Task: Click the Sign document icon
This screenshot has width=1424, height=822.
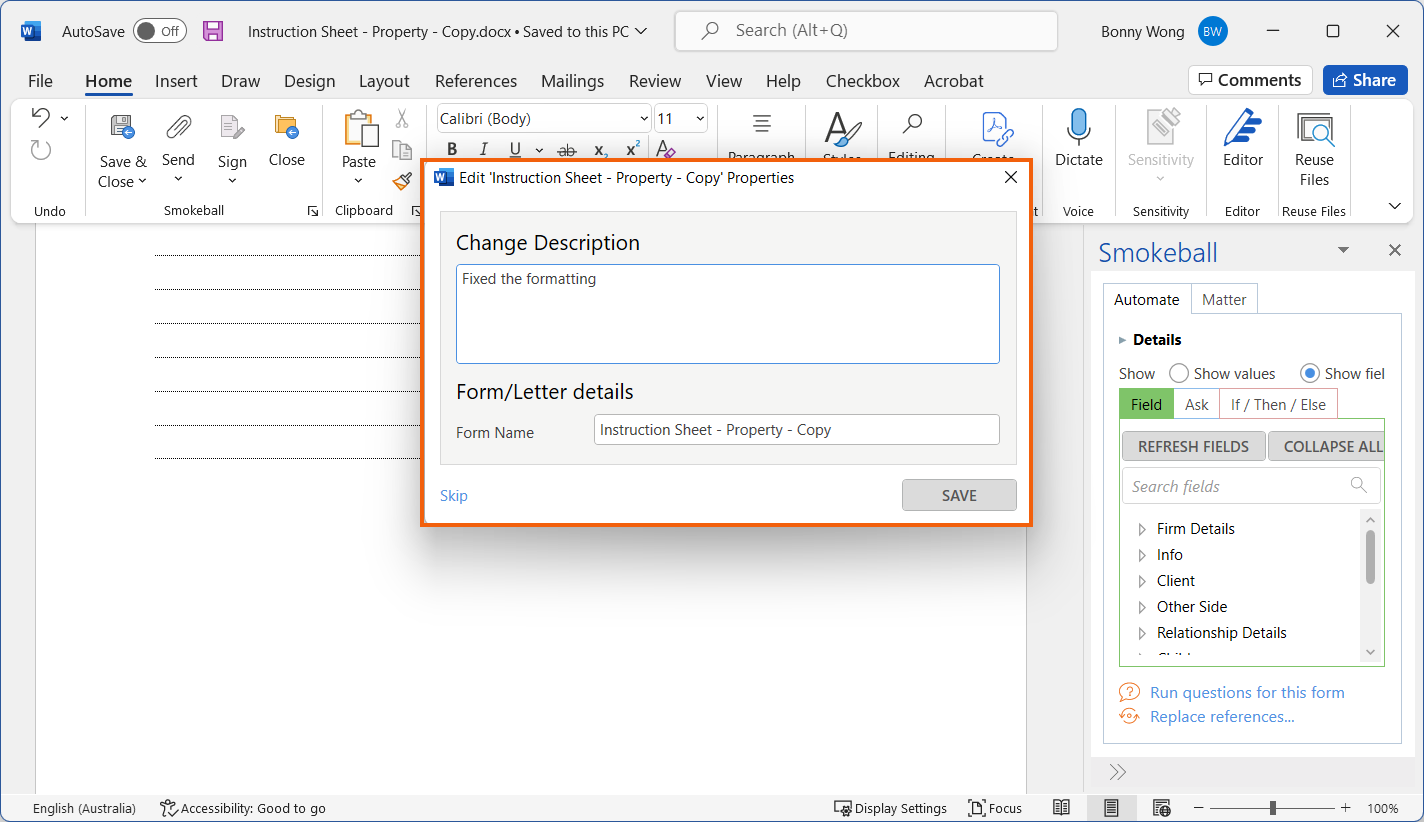Action: pos(232,127)
